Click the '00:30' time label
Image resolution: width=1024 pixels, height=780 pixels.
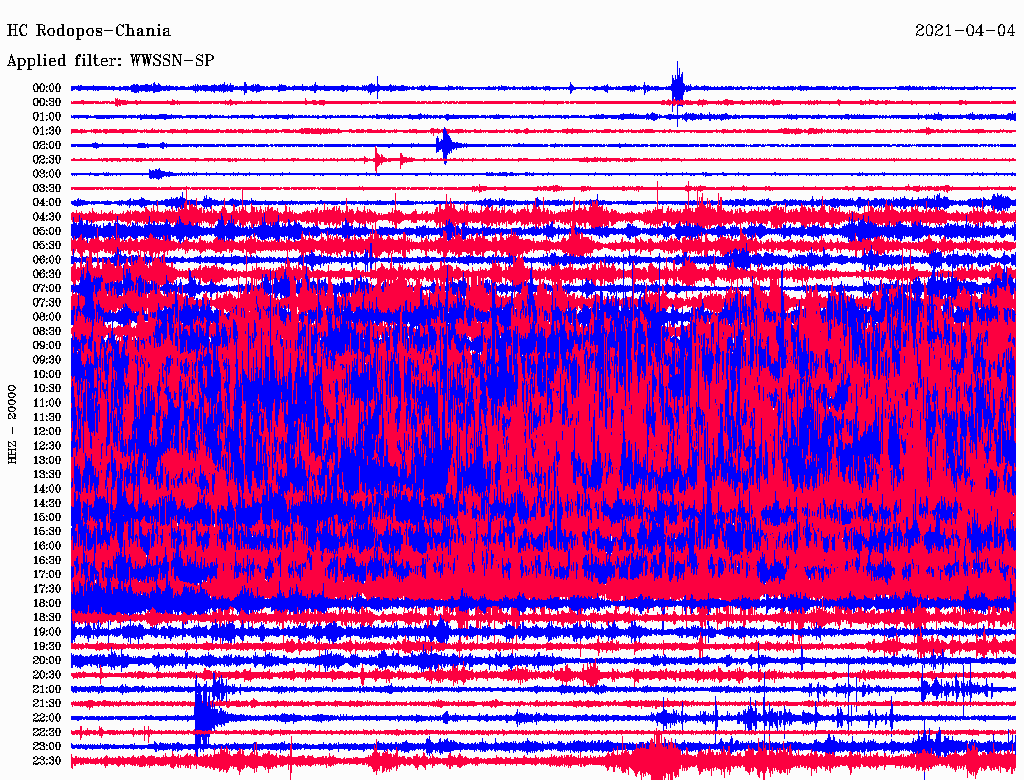tap(46, 103)
